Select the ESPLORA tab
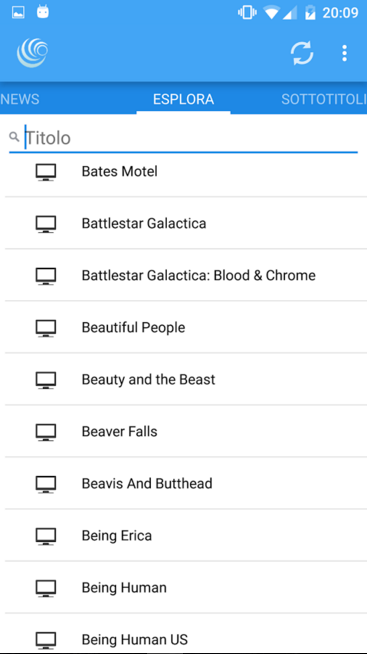The width and height of the screenshot is (367, 654). point(184,99)
